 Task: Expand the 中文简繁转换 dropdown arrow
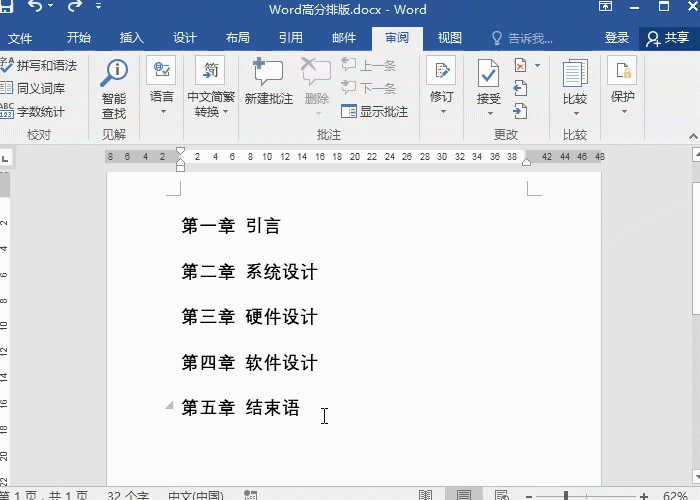point(225,112)
